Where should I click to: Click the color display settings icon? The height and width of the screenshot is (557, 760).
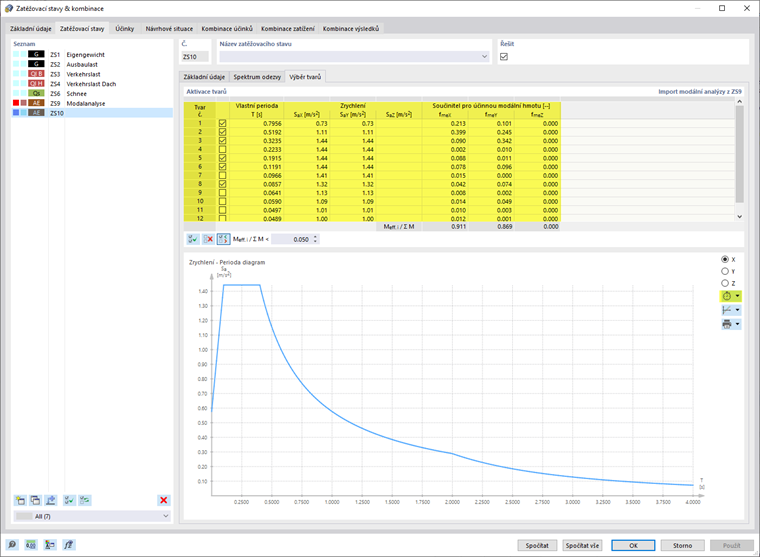coord(50,545)
